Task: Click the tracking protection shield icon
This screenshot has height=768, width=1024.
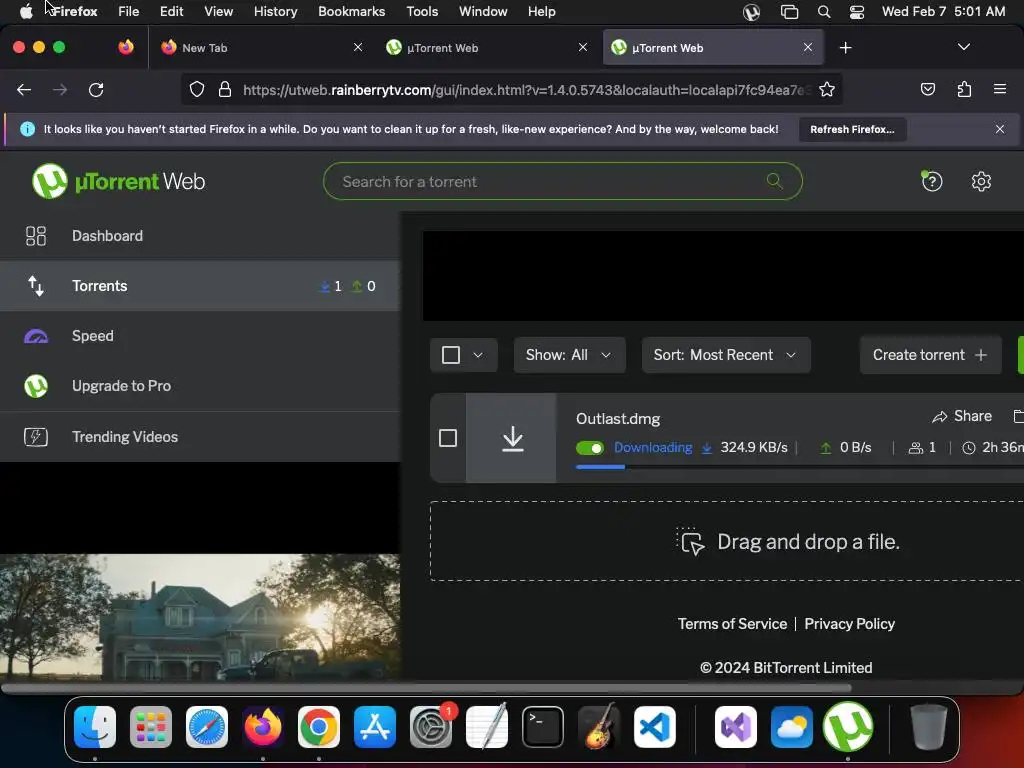Action: coord(197,89)
